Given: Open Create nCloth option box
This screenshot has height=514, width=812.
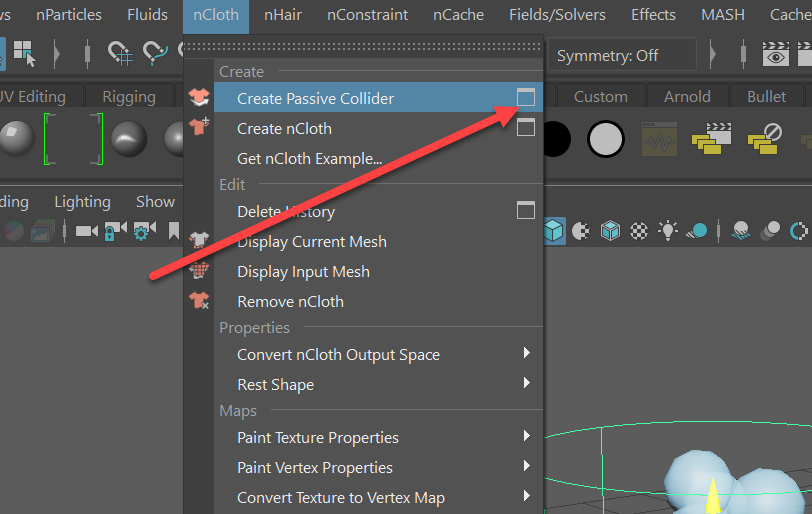Looking at the screenshot, I should [x=526, y=127].
